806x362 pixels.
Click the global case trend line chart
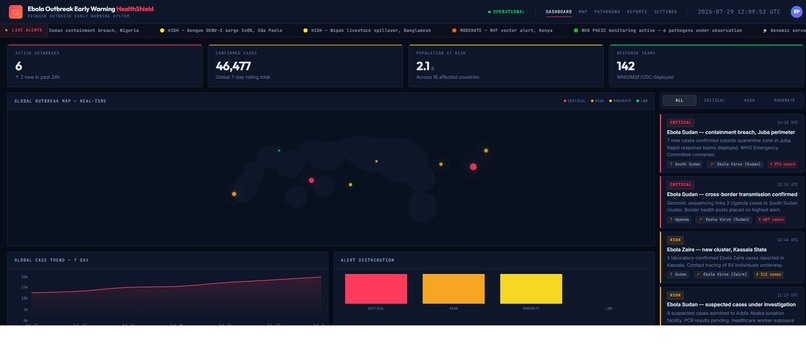176,297
